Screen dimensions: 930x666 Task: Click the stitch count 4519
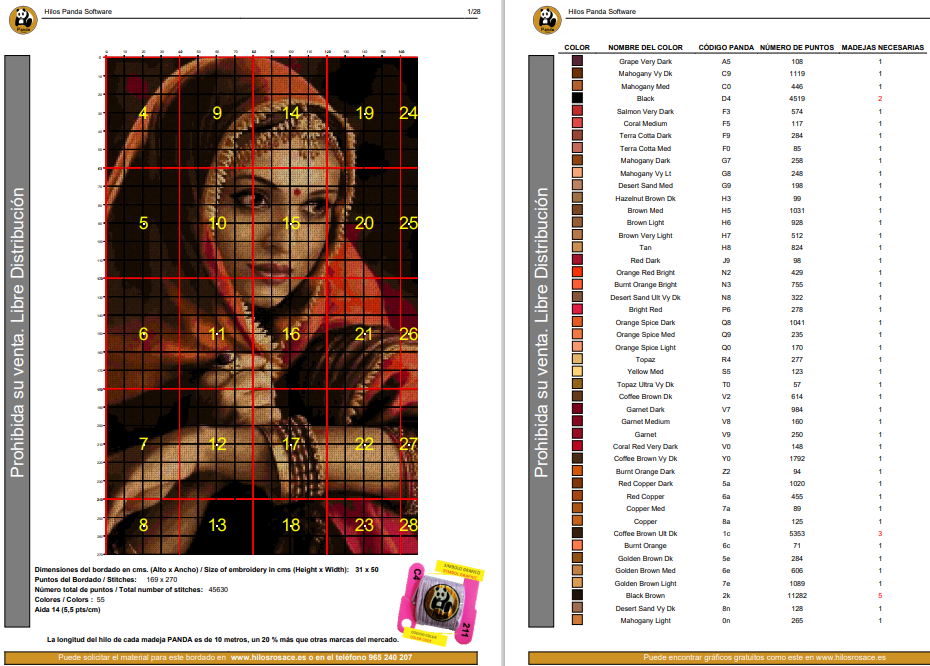[797, 98]
